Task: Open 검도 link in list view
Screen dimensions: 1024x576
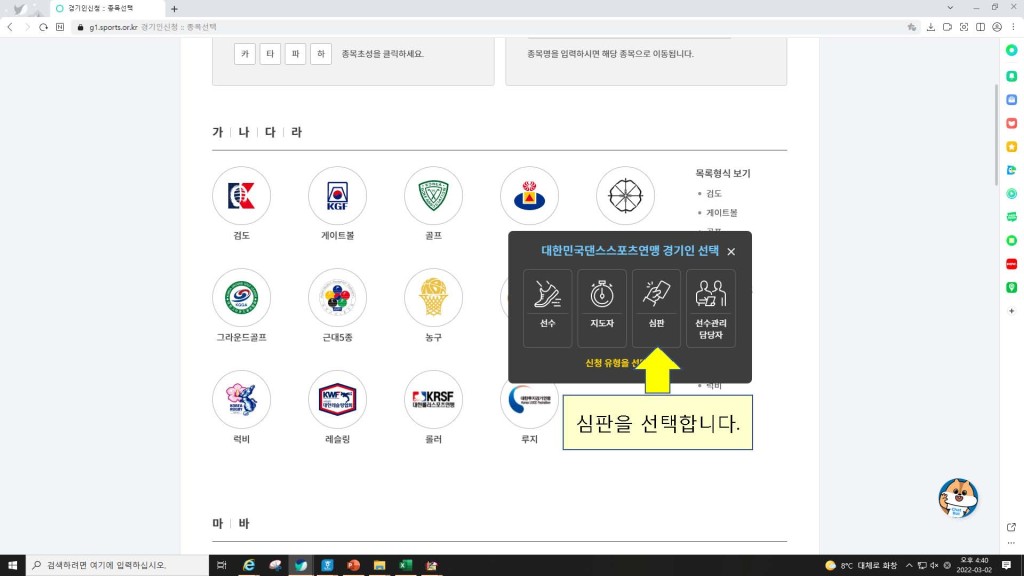Action: tap(713, 193)
